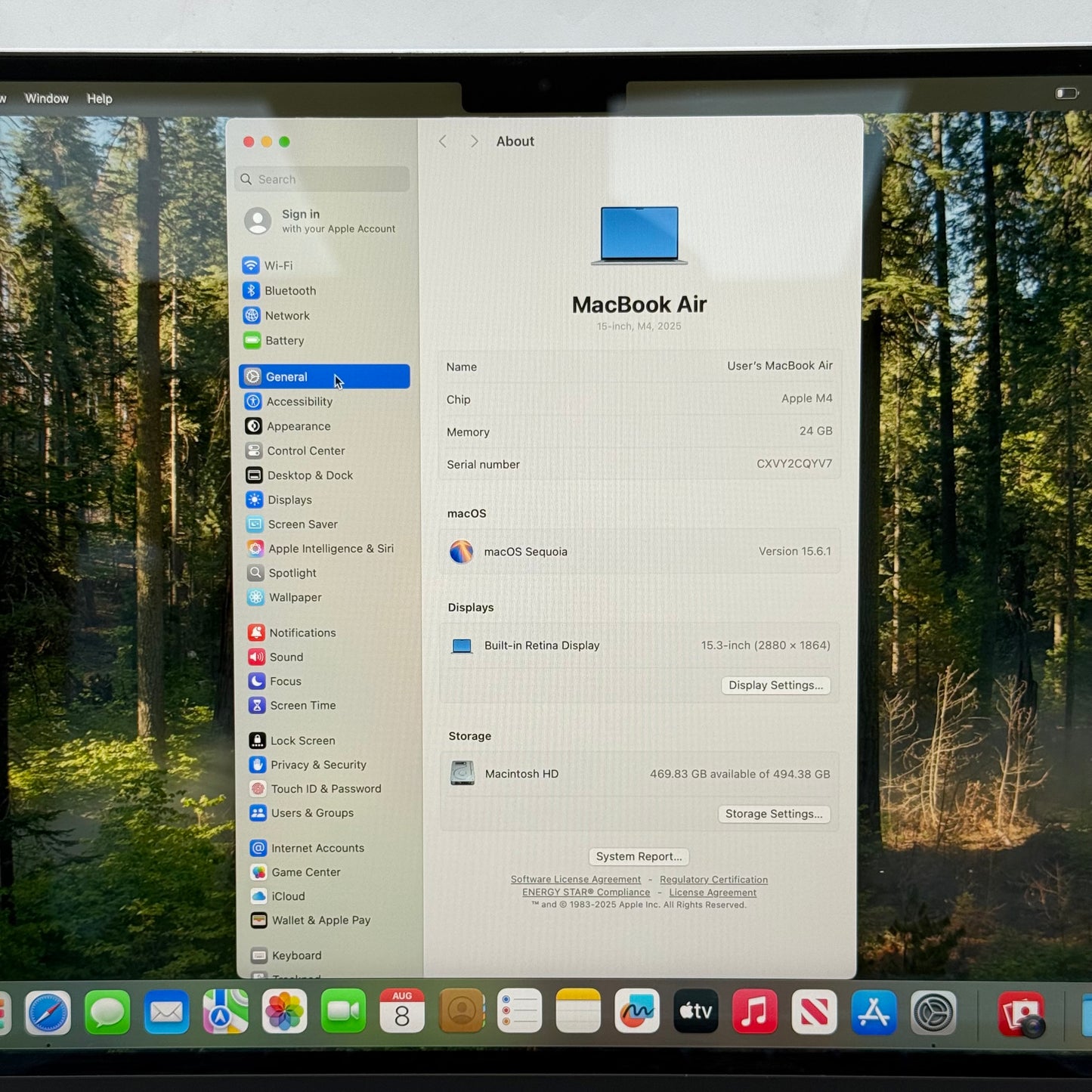Open Bluetooth settings
1092x1092 pixels.
[279, 291]
